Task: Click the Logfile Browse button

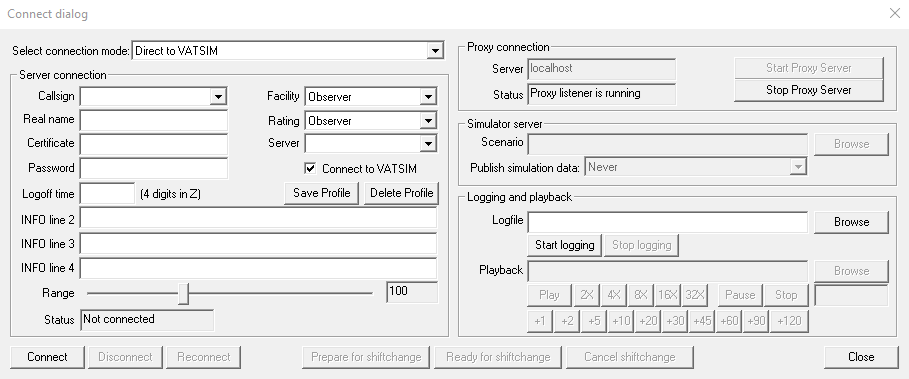Action: [851, 222]
